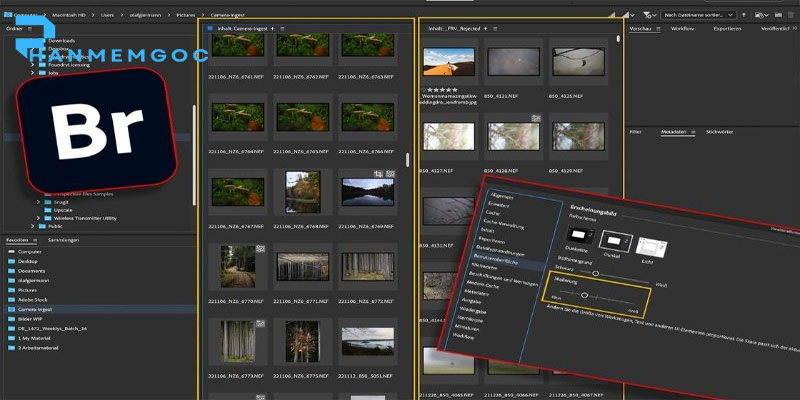Screen dimensions: 800x400
Task: Toggle ascending sort order arrow
Action: (745, 15)
